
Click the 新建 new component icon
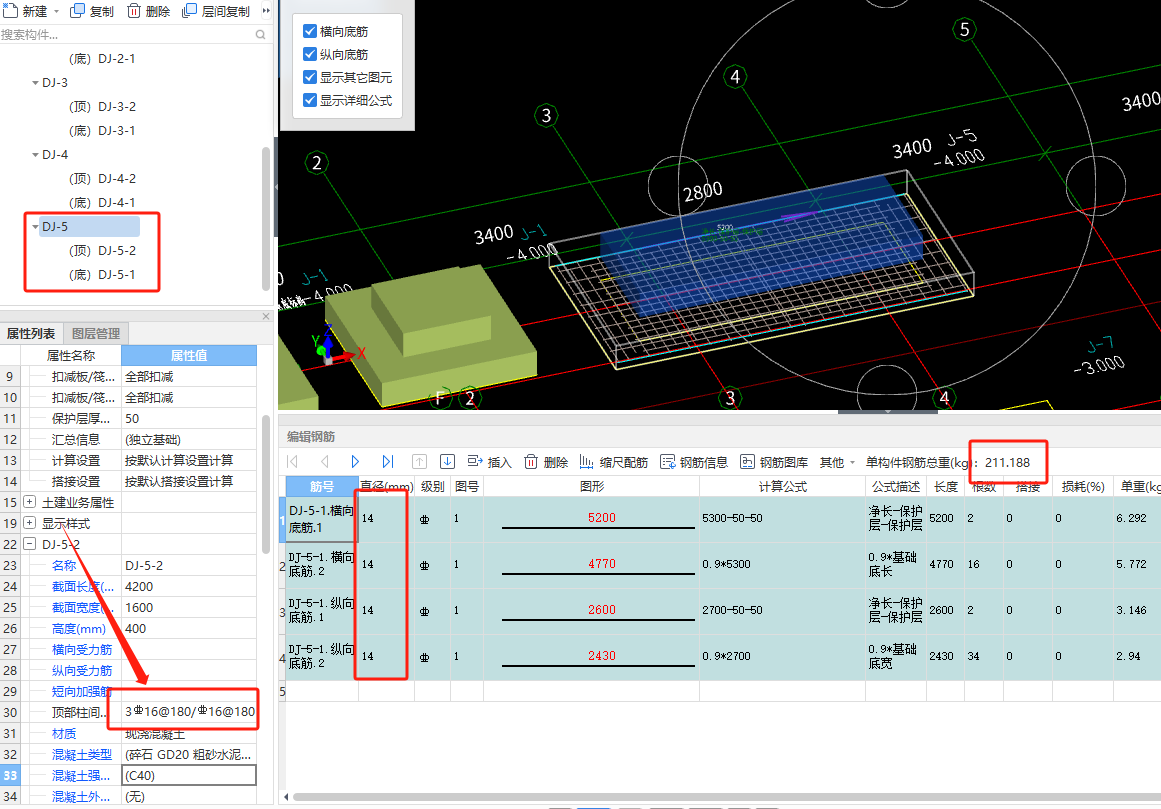click(x=10, y=10)
